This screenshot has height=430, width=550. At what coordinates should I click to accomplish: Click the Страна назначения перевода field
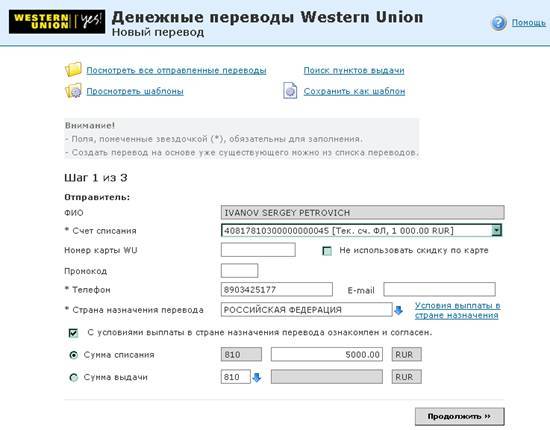(306, 309)
